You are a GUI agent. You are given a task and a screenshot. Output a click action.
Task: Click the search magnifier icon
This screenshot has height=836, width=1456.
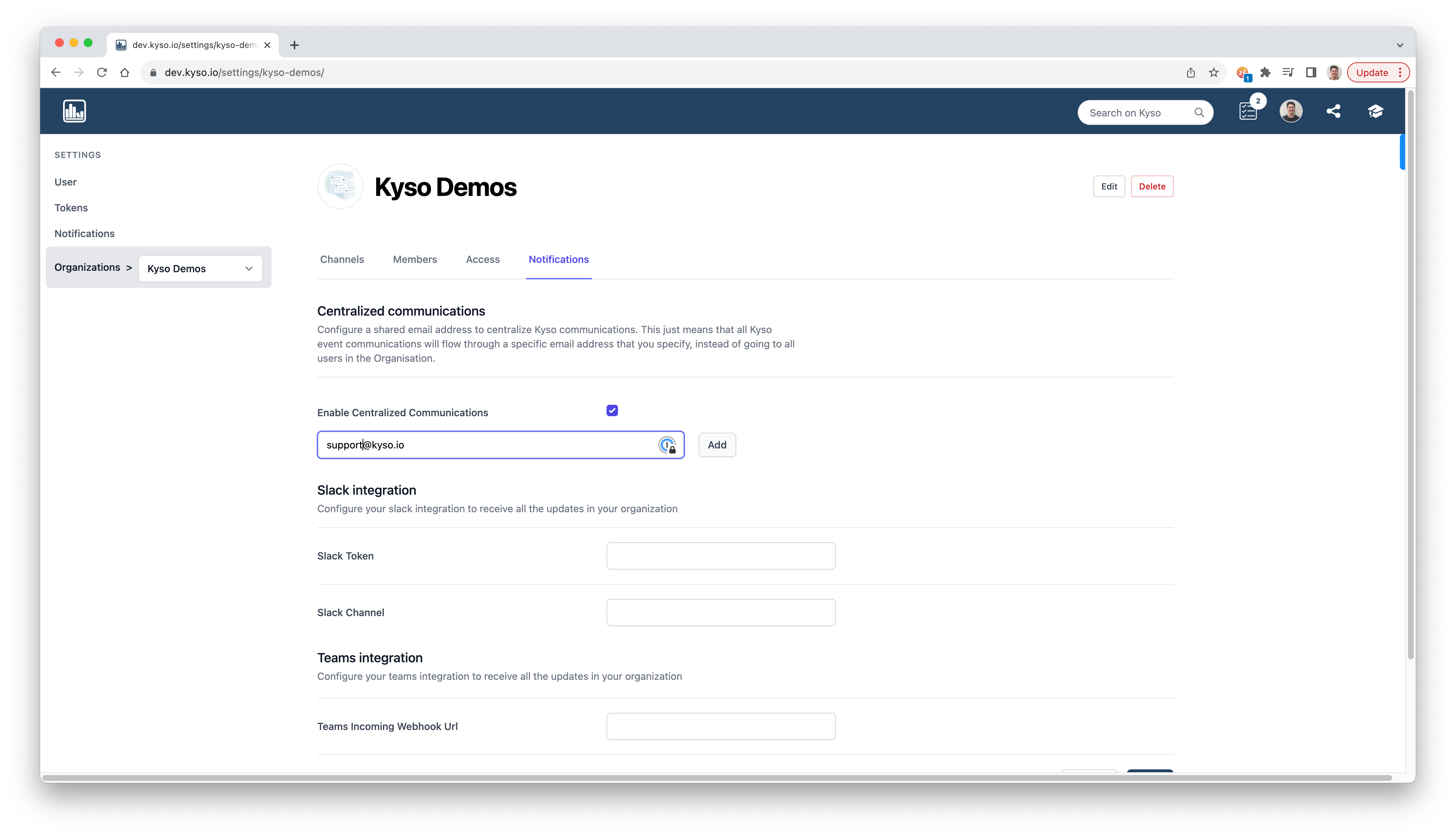(1199, 112)
